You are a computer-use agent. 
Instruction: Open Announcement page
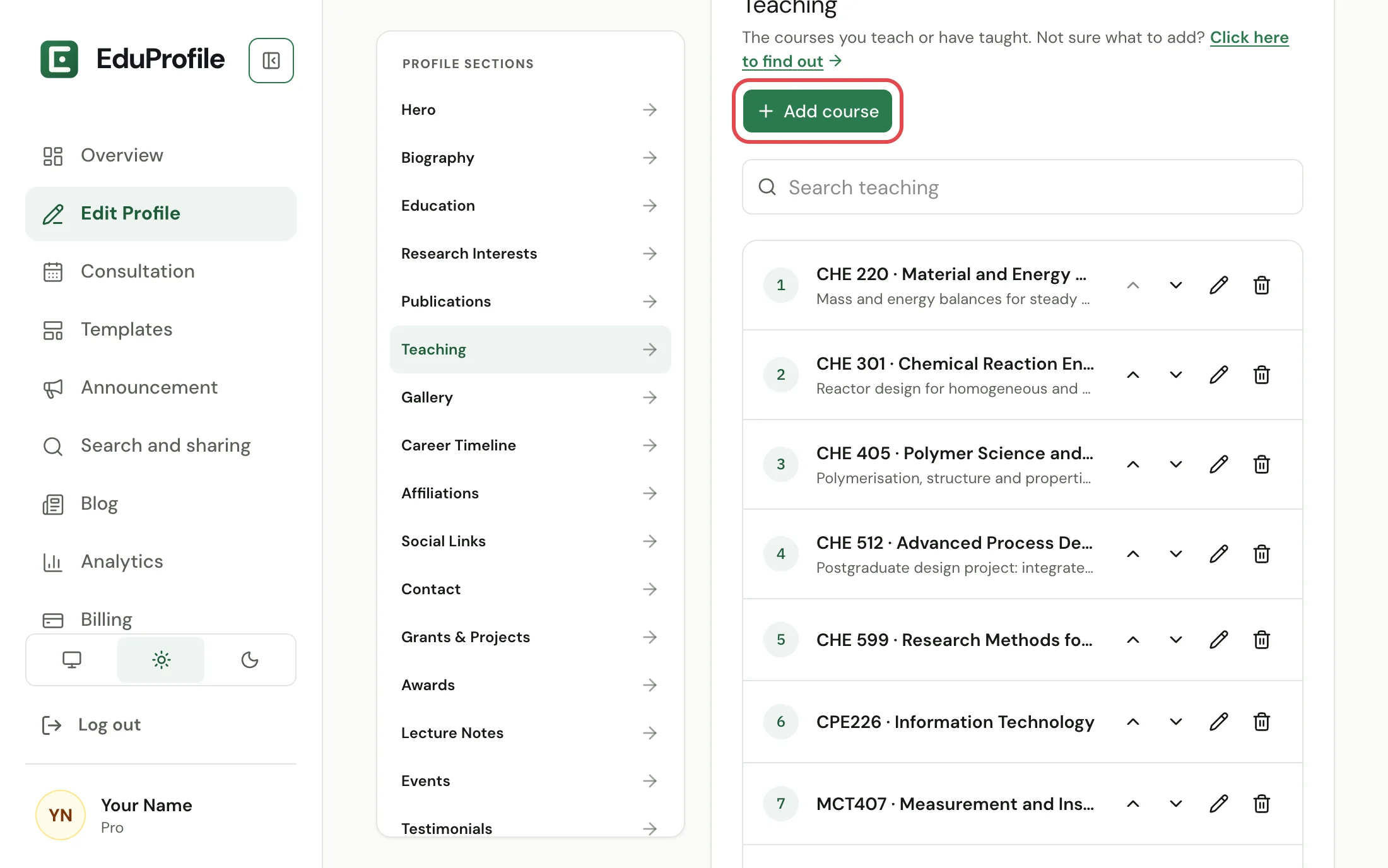pyautogui.click(x=161, y=387)
